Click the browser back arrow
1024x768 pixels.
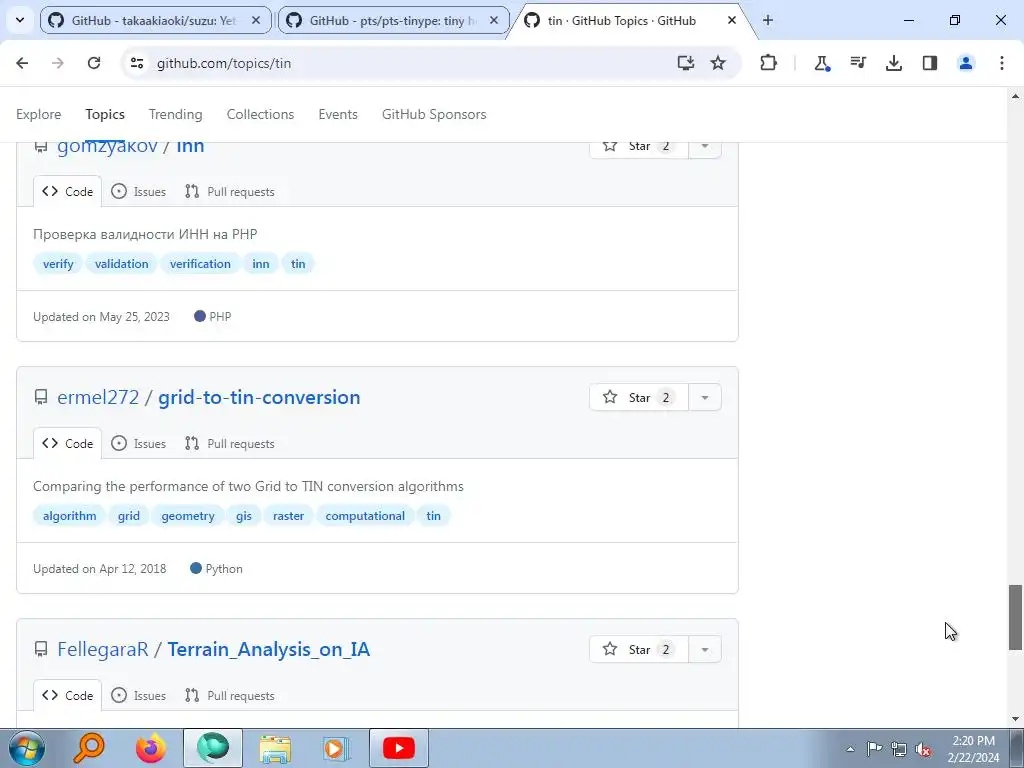tap(22, 63)
